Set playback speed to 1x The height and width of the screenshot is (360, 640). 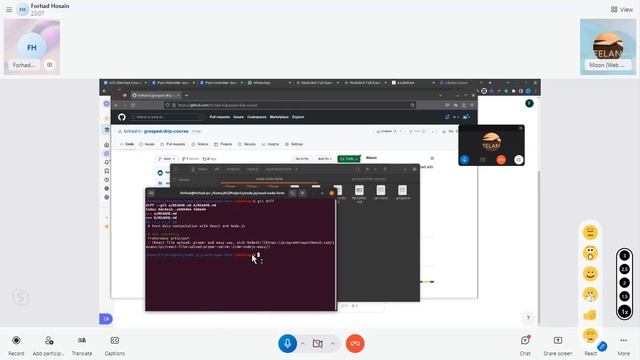click(x=624, y=311)
